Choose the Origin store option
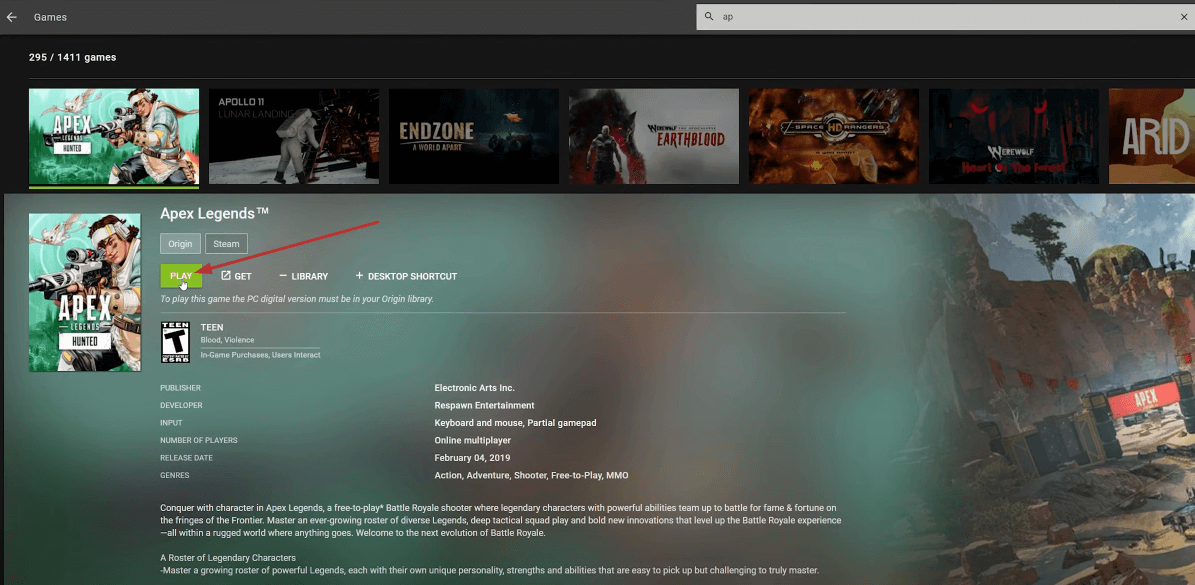Image resolution: width=1195 pixels, height=585 pixels. click(x=181, y=244)
